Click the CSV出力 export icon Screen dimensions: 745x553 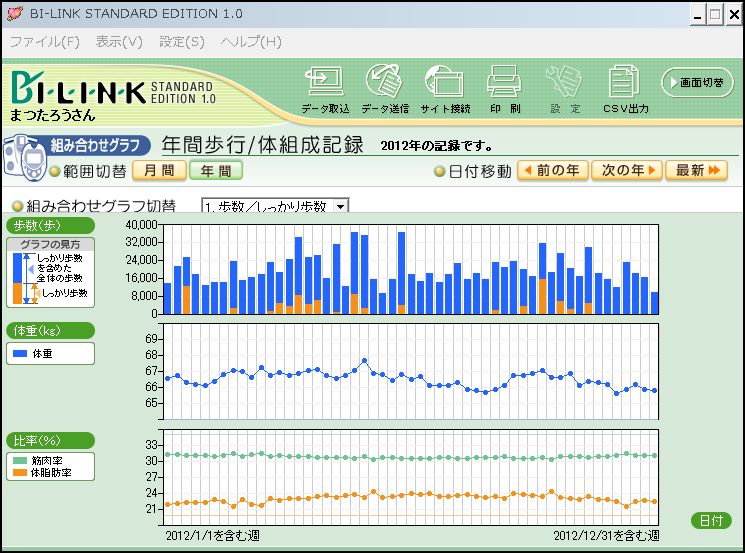625,86
